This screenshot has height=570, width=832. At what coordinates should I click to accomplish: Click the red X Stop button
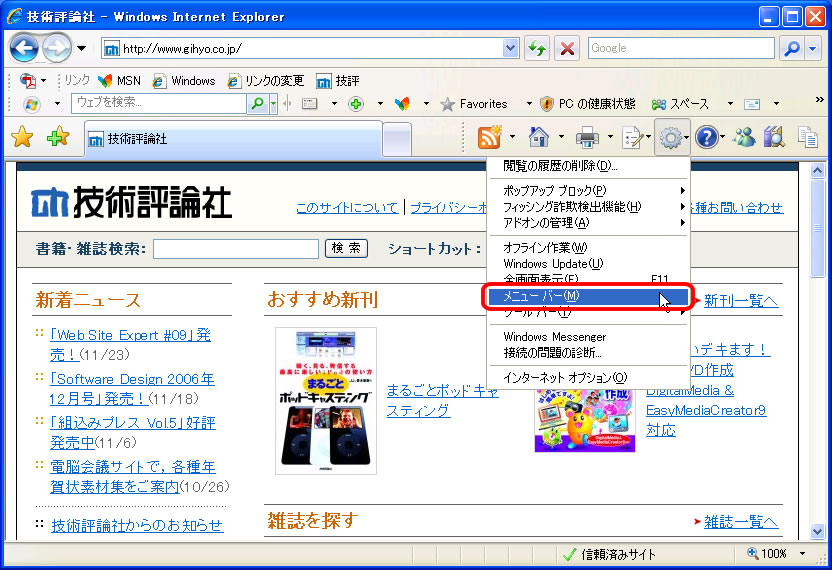[x=567, y=49]
